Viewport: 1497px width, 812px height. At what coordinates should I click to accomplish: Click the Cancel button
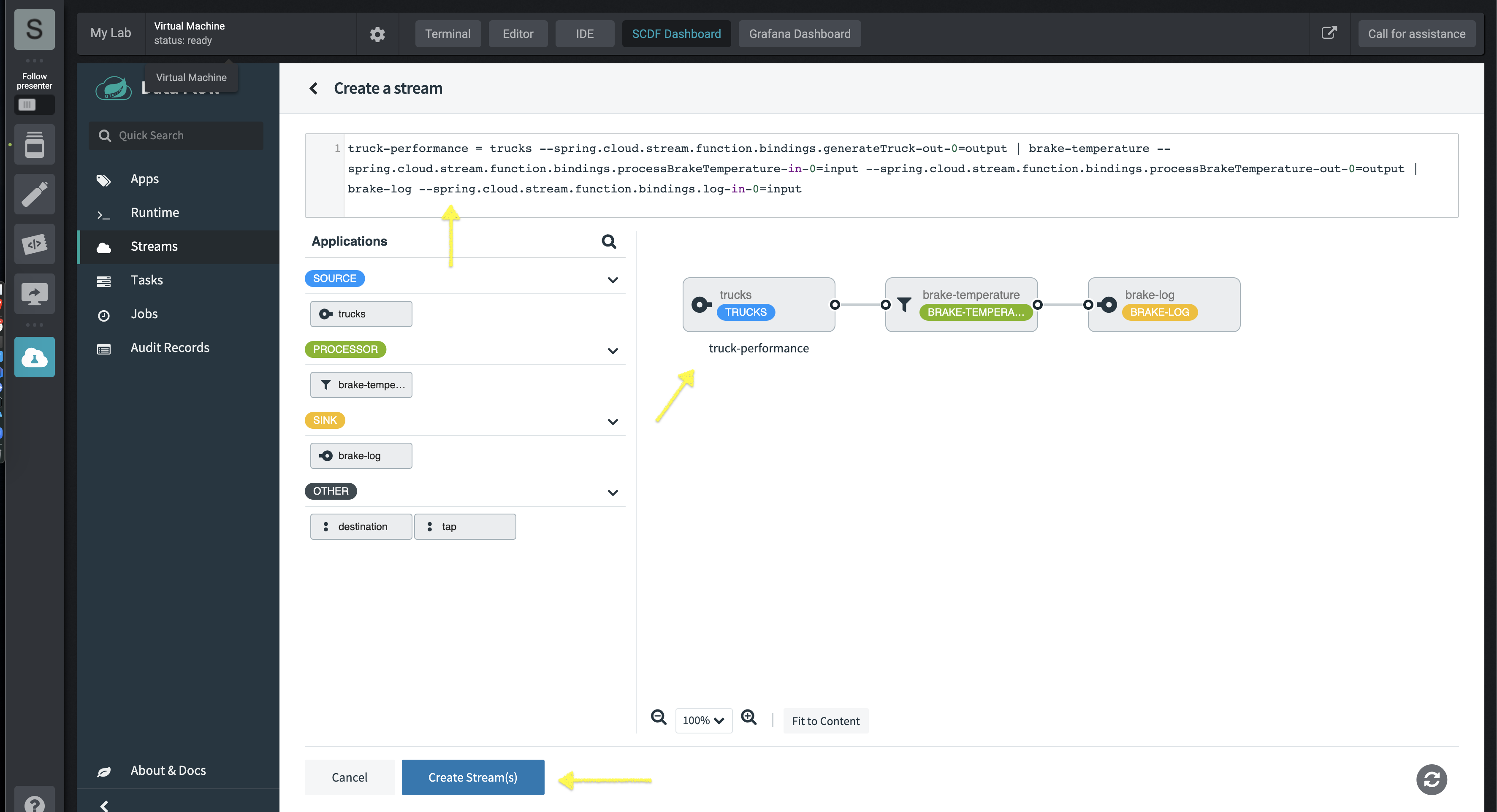(x=349, y=778)
